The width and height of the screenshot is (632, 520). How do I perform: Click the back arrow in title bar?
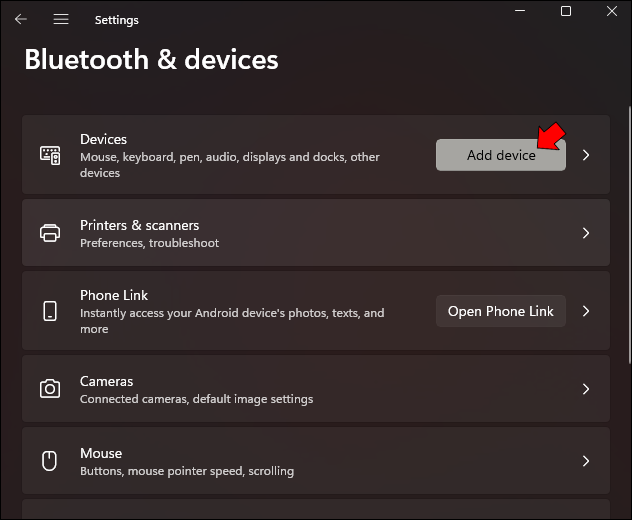(x=20, y=19)
